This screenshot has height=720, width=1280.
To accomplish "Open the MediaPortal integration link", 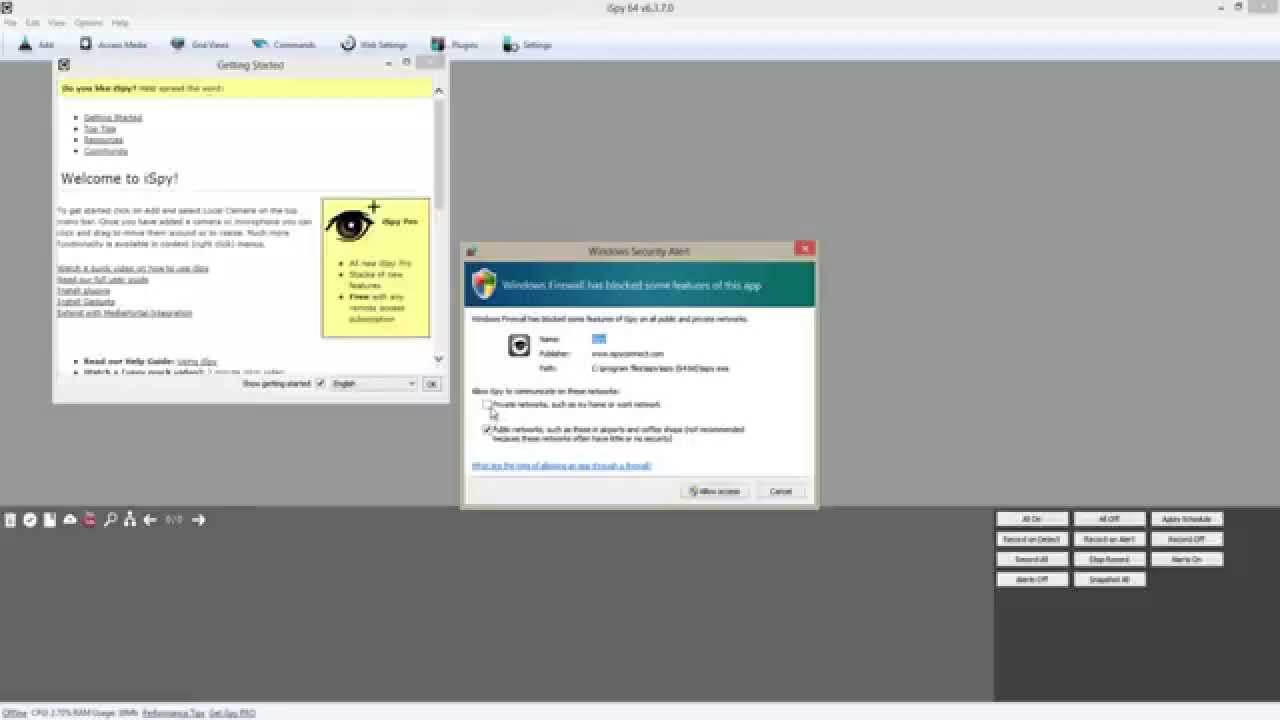I will (x=125, y=313).
